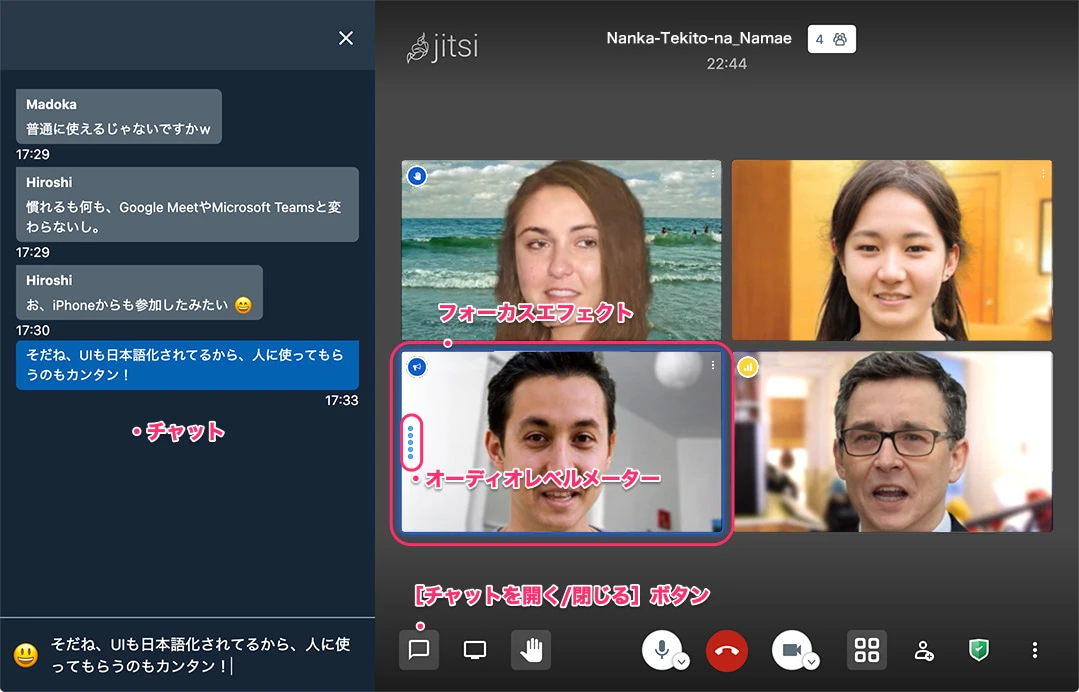
Task: Close the chat panel with X
Action: click(346, 38)
